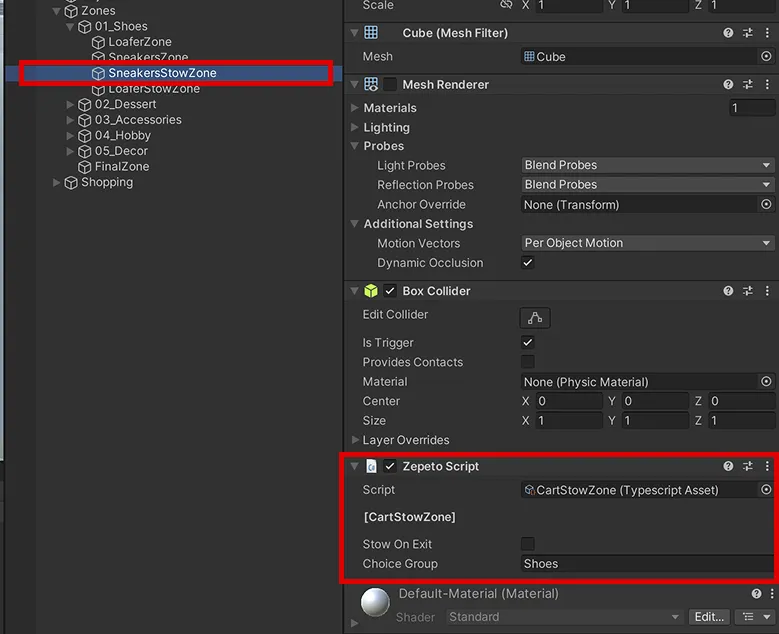The height and width of the screenshot is (634, 779).
Task: Expand Layer Overrides foldout
Action: click(x=355, y=440)
